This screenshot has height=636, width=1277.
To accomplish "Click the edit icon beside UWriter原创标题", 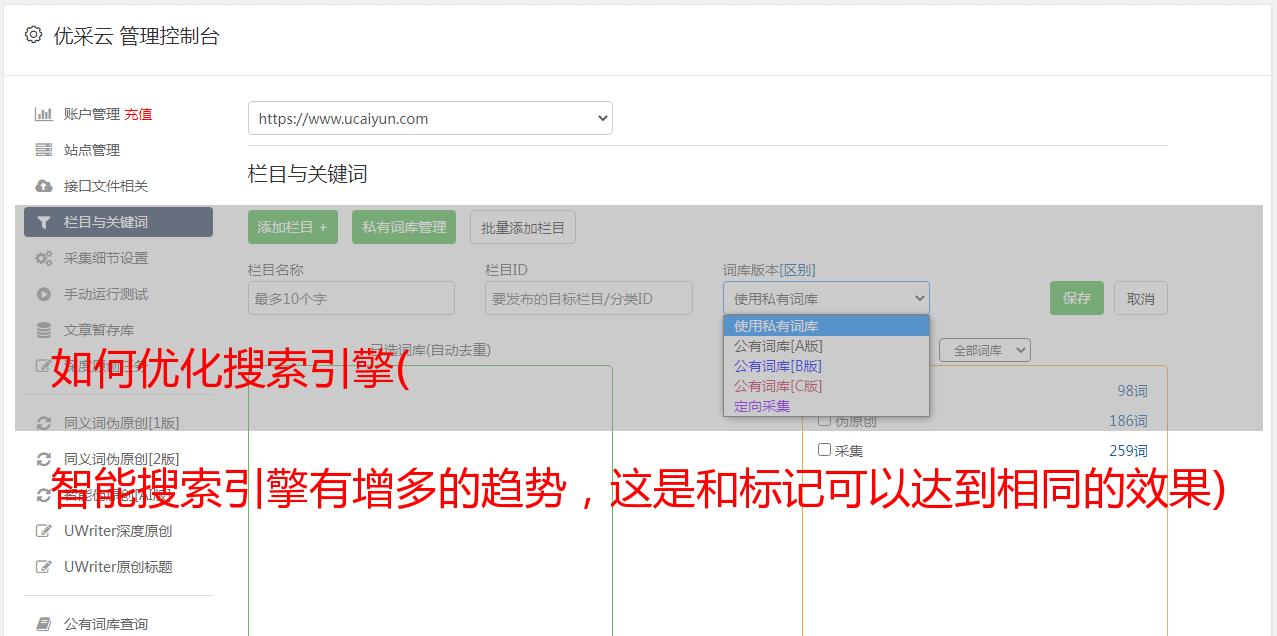I will point(43,567).
